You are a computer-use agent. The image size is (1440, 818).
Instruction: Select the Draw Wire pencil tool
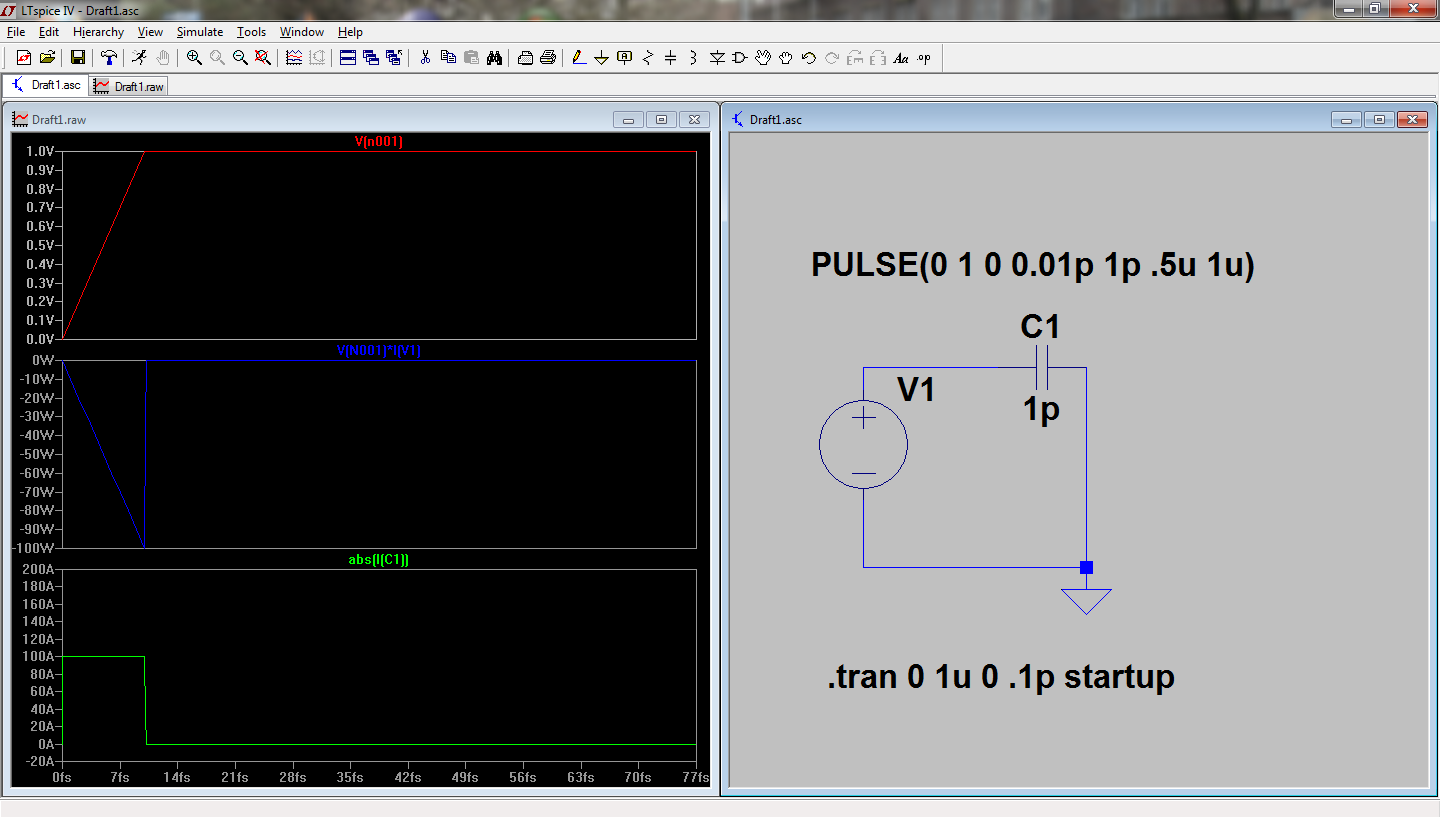(x=579, y=58)
